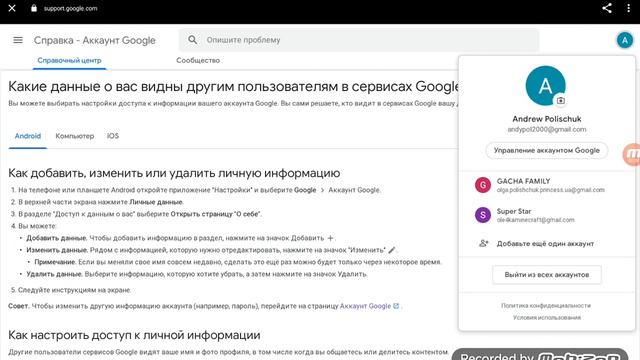Screen dimensions: 640x360
Task: Select the 'Компьютер' platform tab
Action: tap(75, 136)
